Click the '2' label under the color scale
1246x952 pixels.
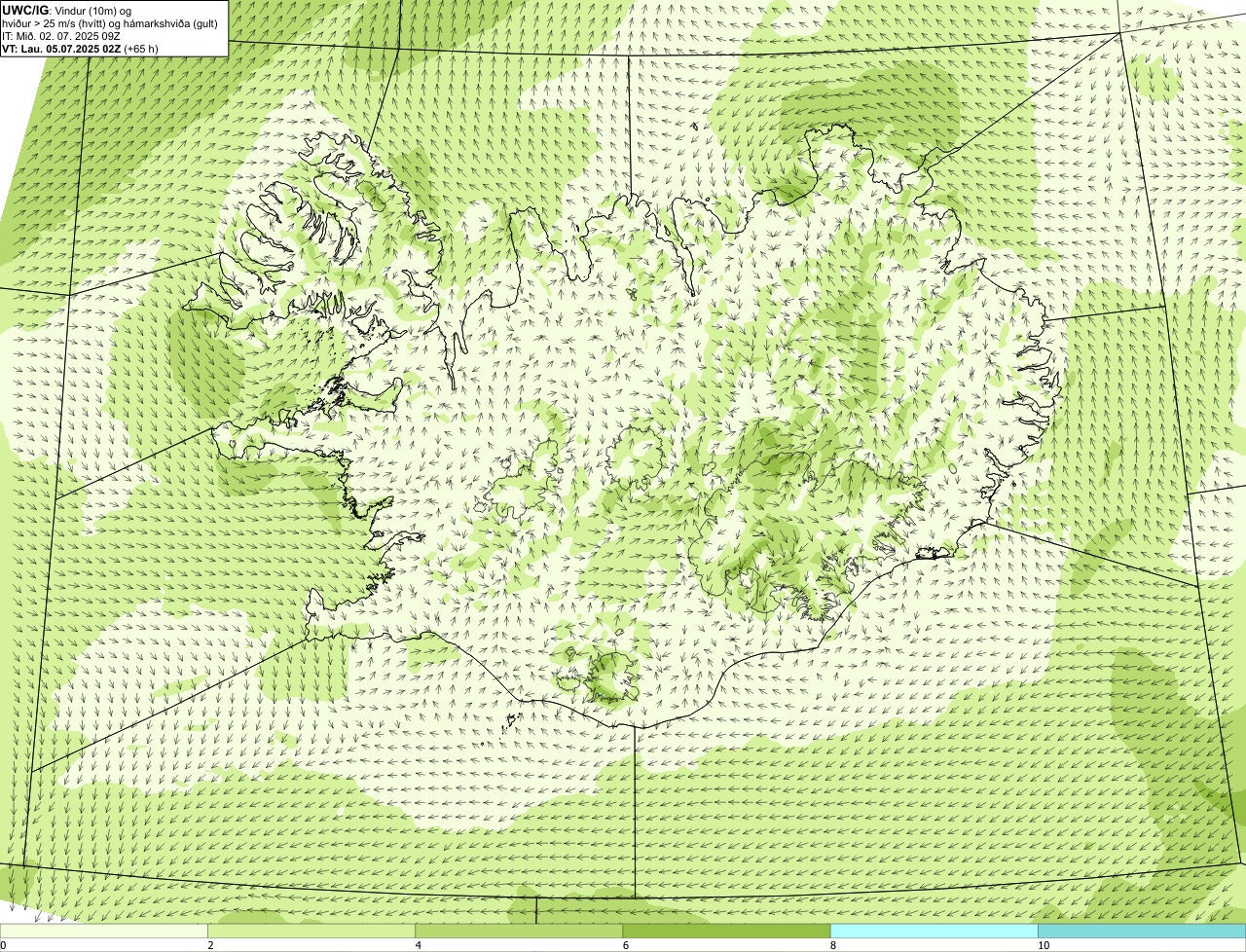tap(210, 945)
